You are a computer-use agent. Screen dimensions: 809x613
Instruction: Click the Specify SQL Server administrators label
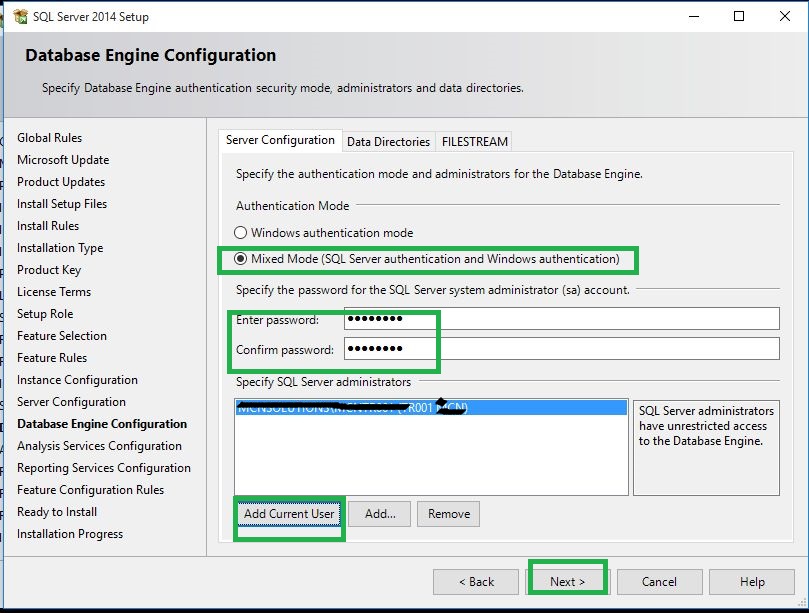tap(323, 382)
